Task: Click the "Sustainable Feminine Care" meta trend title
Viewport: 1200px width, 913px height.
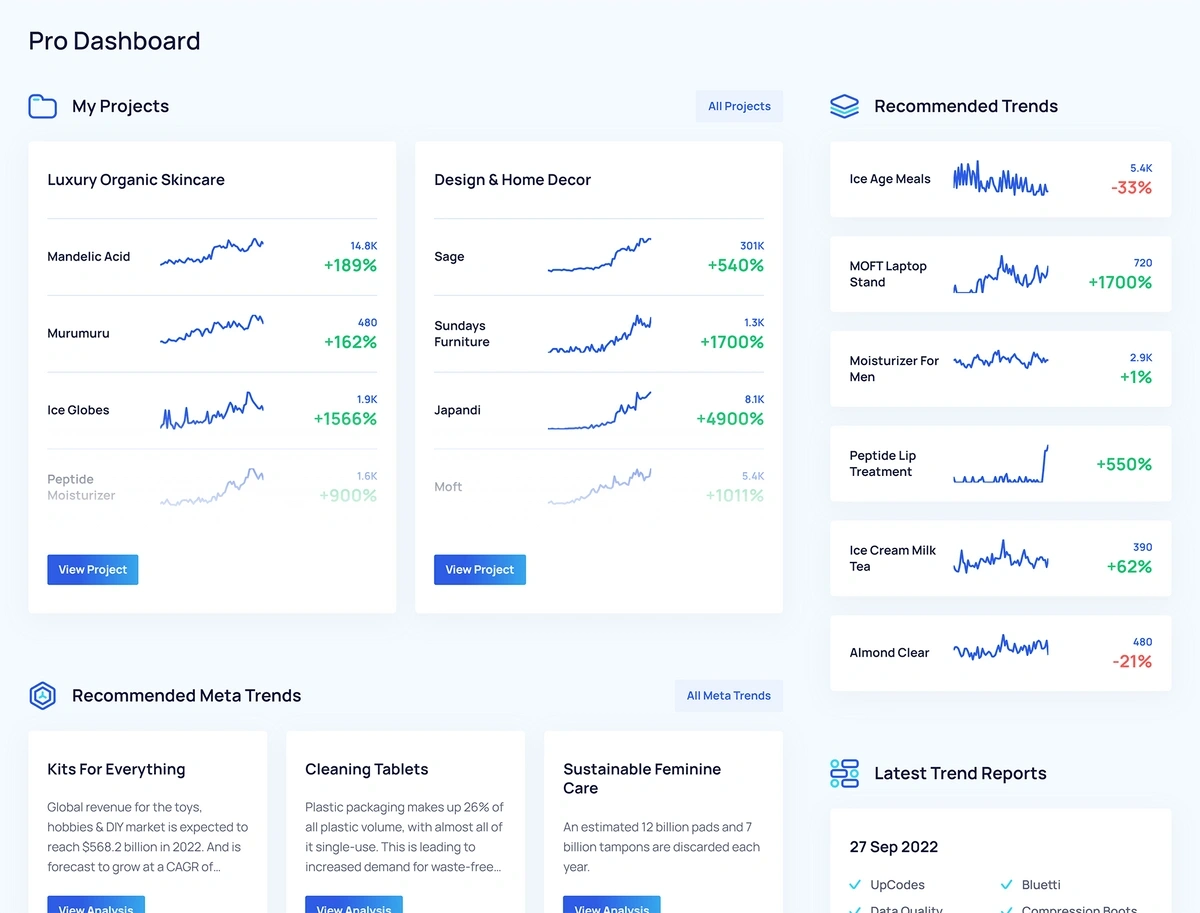Action: tap(642, 779)
